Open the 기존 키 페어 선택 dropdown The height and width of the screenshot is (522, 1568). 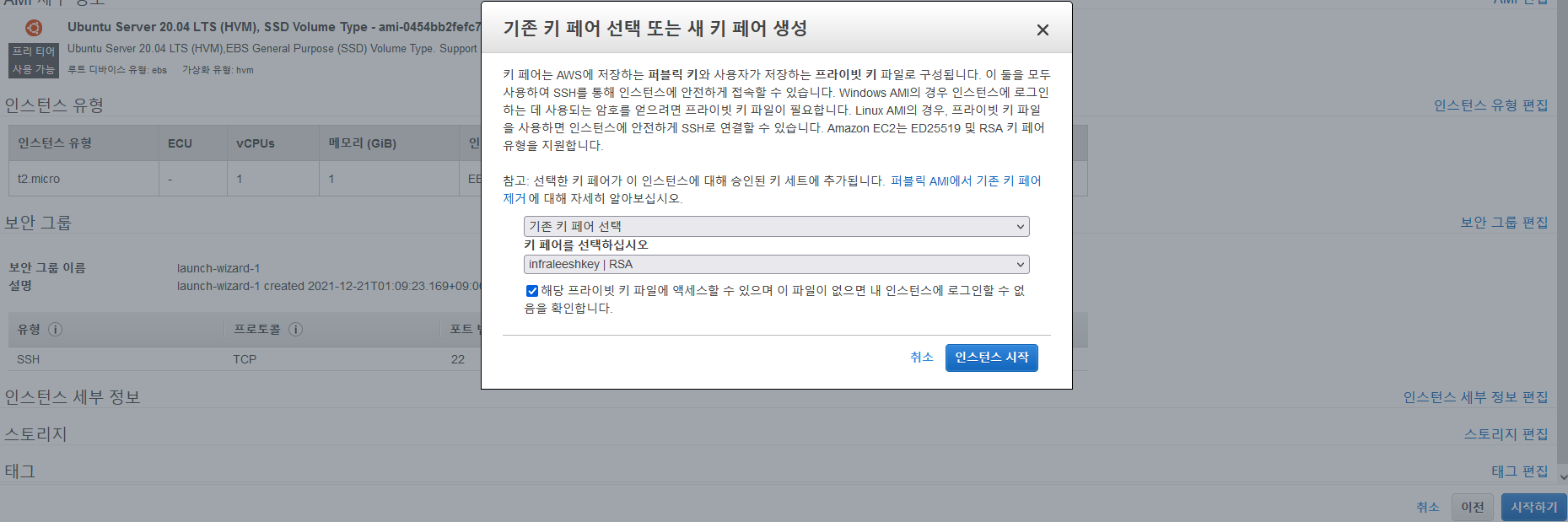point(776,226)
